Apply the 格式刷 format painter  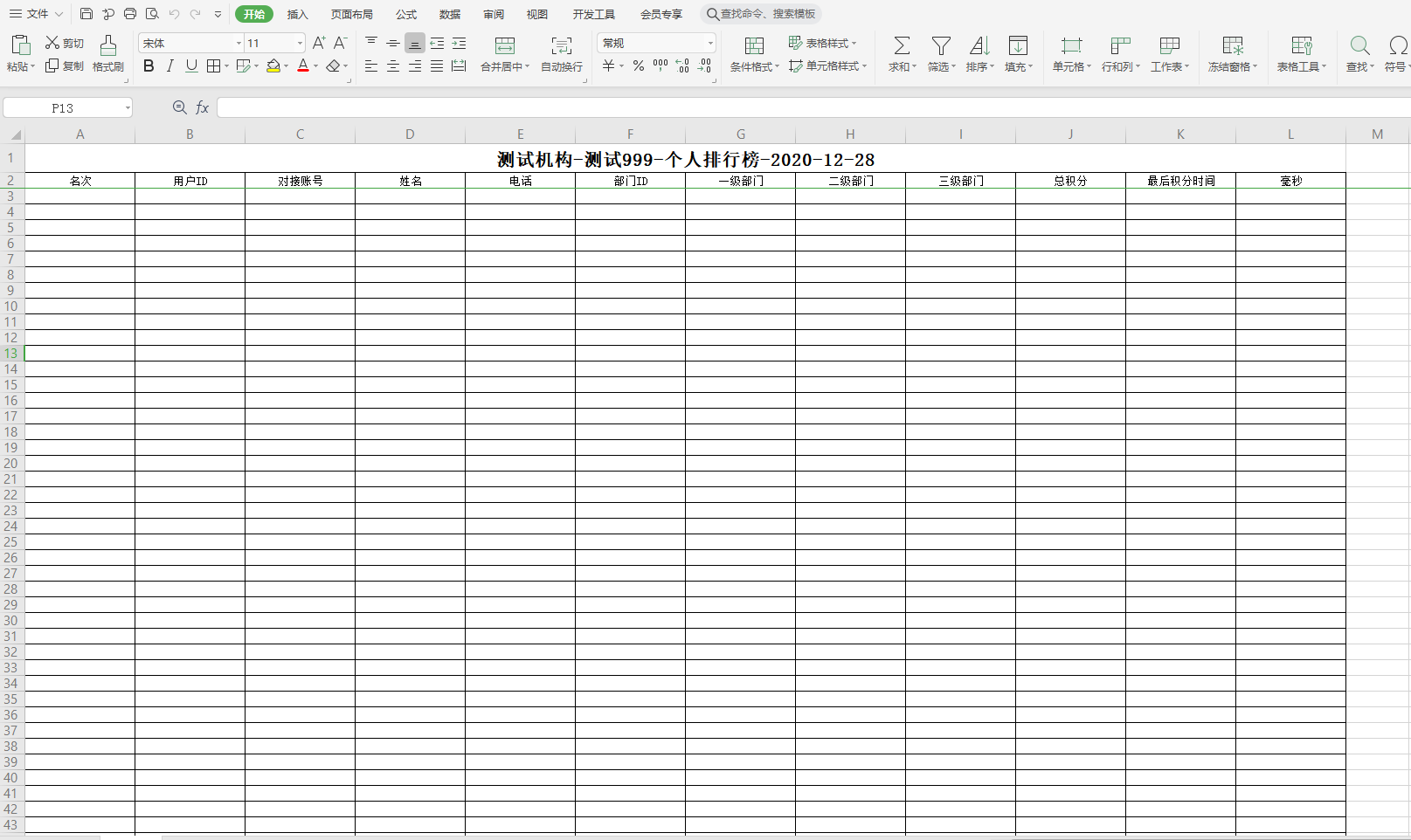click(x=107, y=54)
